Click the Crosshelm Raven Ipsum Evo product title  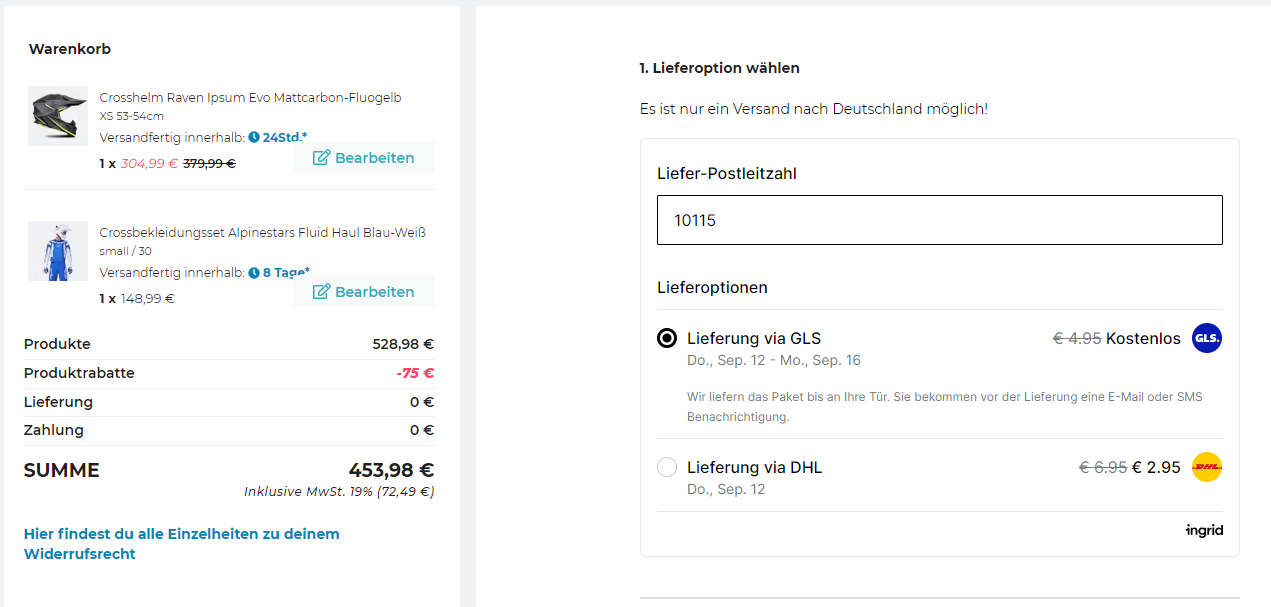(x=250, y=97)
